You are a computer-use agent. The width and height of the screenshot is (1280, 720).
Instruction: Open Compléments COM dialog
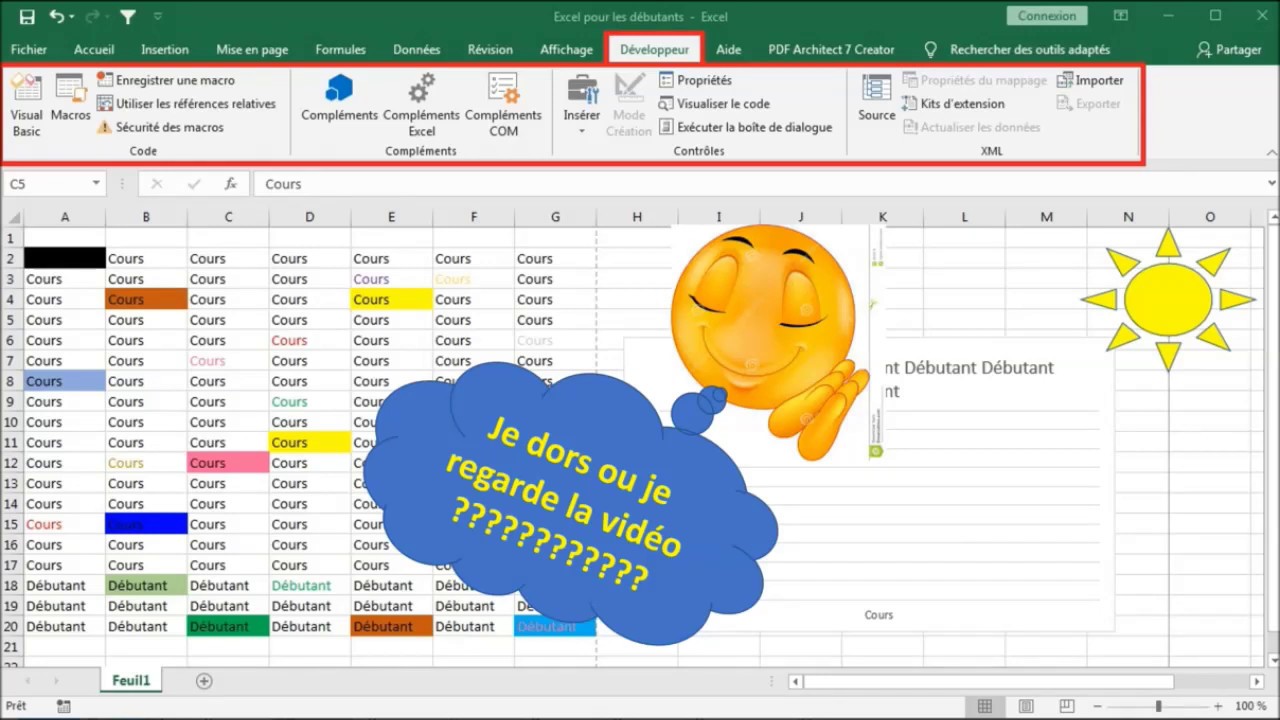504,105
